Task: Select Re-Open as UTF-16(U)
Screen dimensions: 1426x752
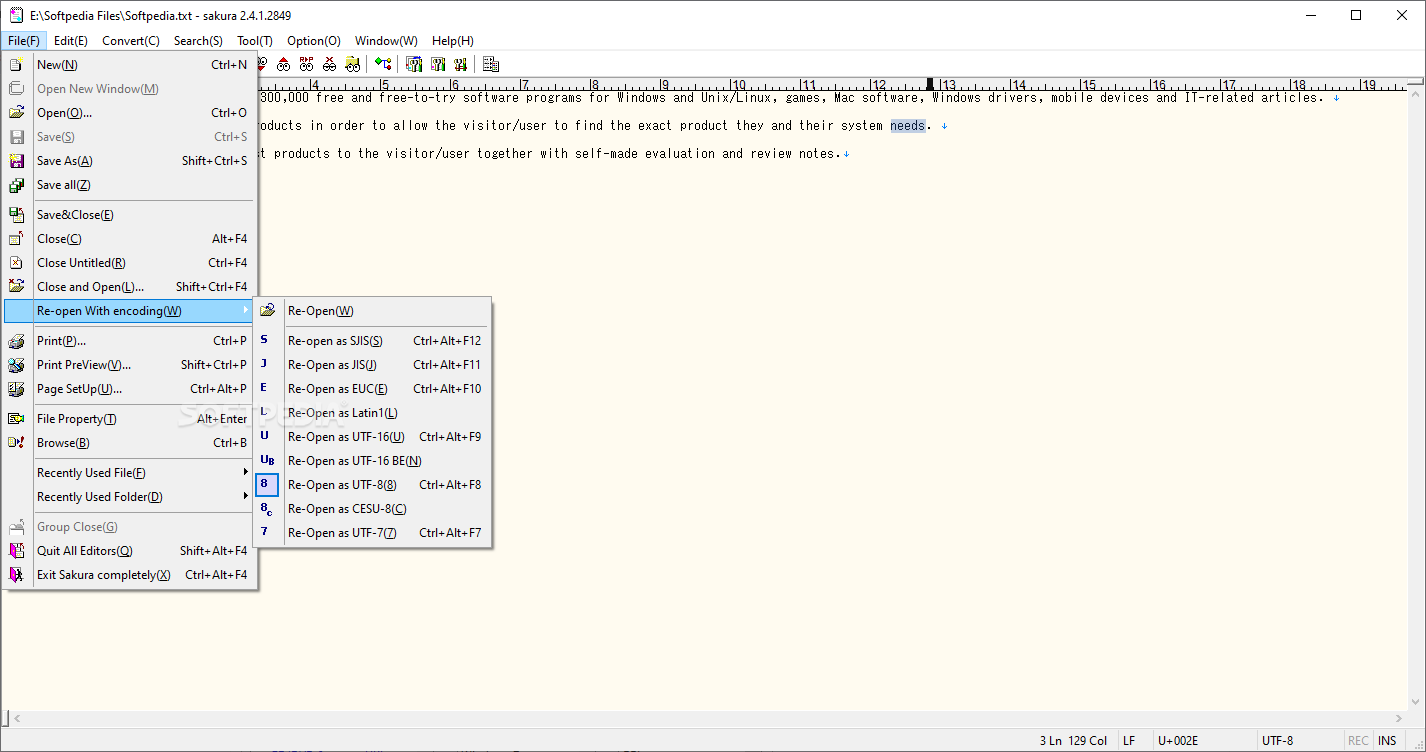Action: click(x=372, y=437)
